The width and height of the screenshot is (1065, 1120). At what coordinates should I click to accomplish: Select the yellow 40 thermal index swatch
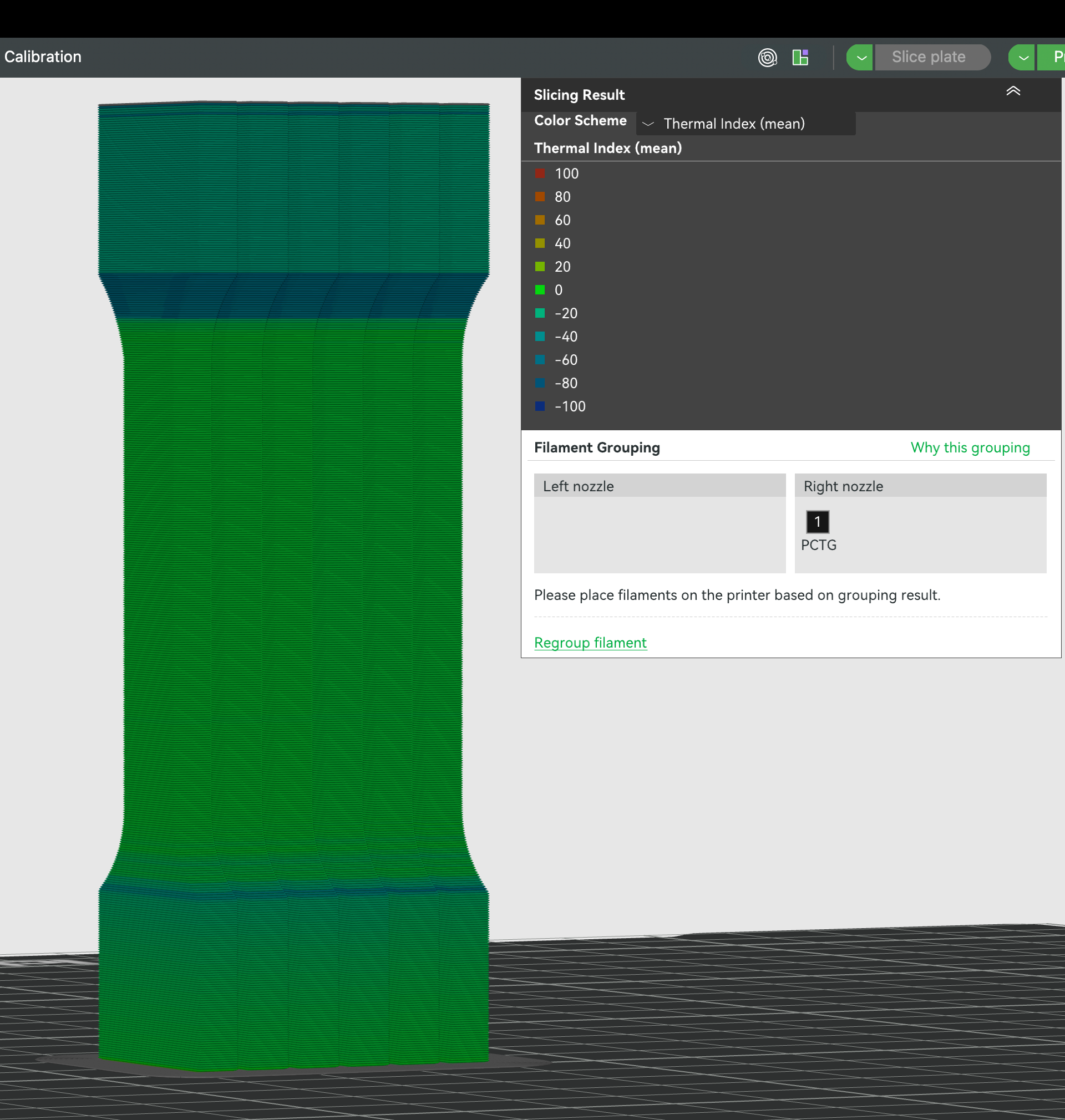click(x=539, y=243)
